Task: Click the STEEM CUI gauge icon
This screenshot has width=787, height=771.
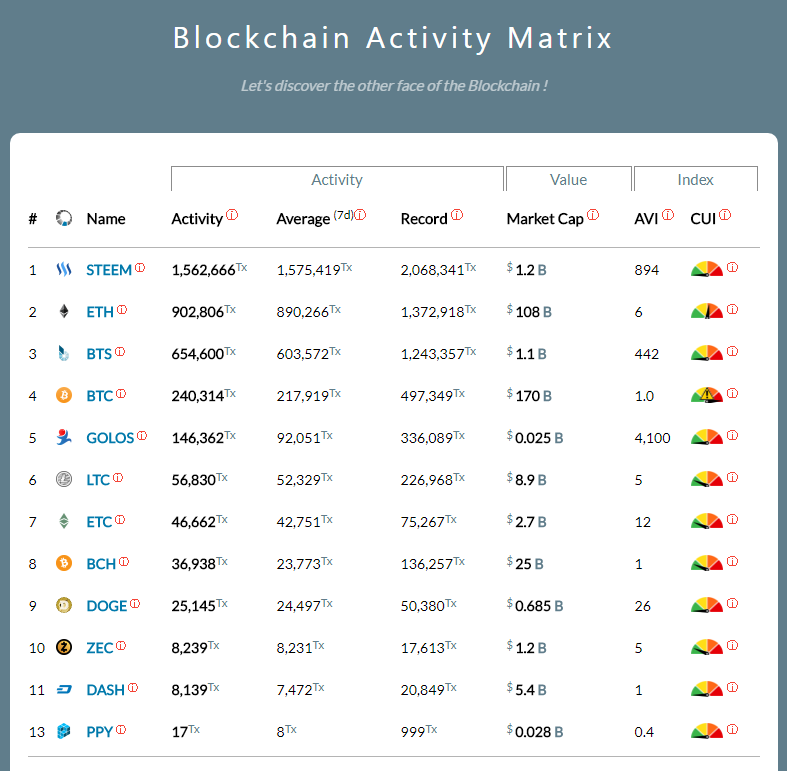Action: pos(707,269)
